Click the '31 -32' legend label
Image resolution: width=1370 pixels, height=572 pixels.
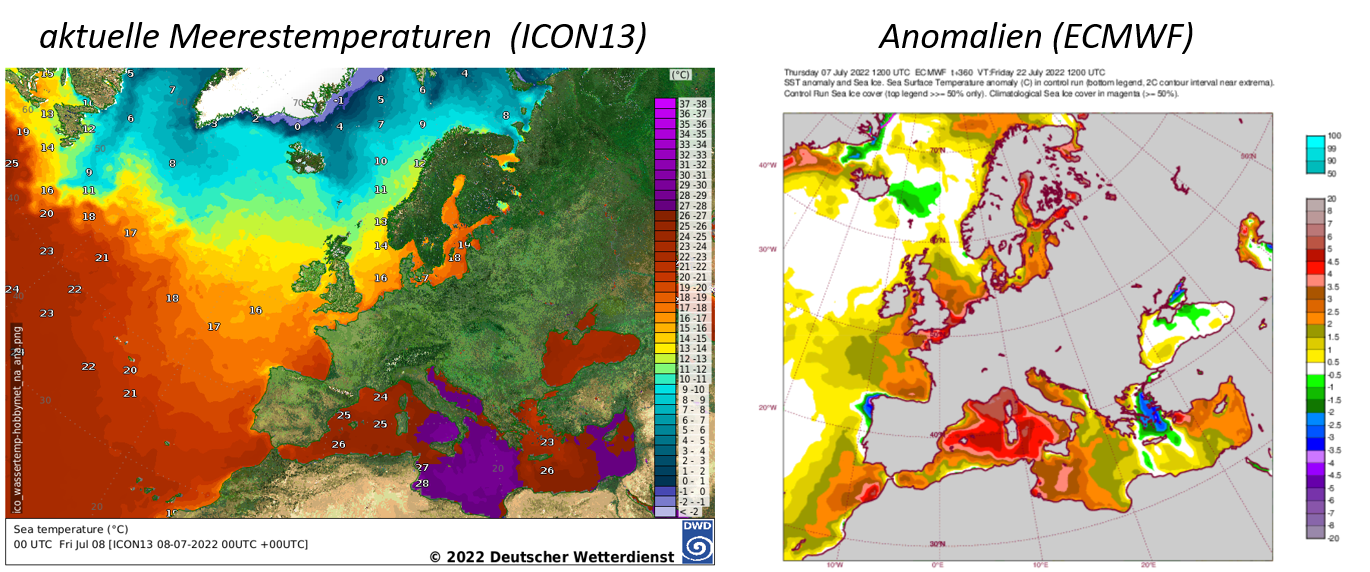tap(692, 164)
